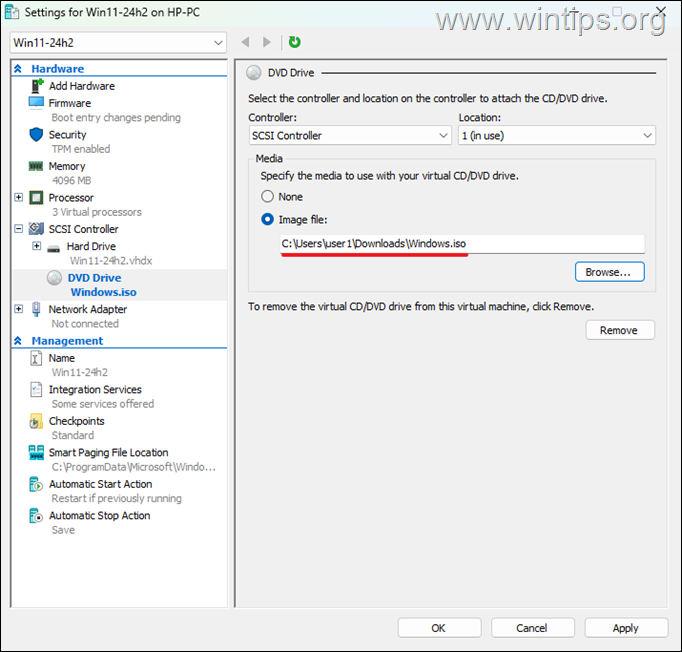The width and height of the screenshot is (682, 652).
Task: Collapse the Management section chevron
Action: click(18, 341)
